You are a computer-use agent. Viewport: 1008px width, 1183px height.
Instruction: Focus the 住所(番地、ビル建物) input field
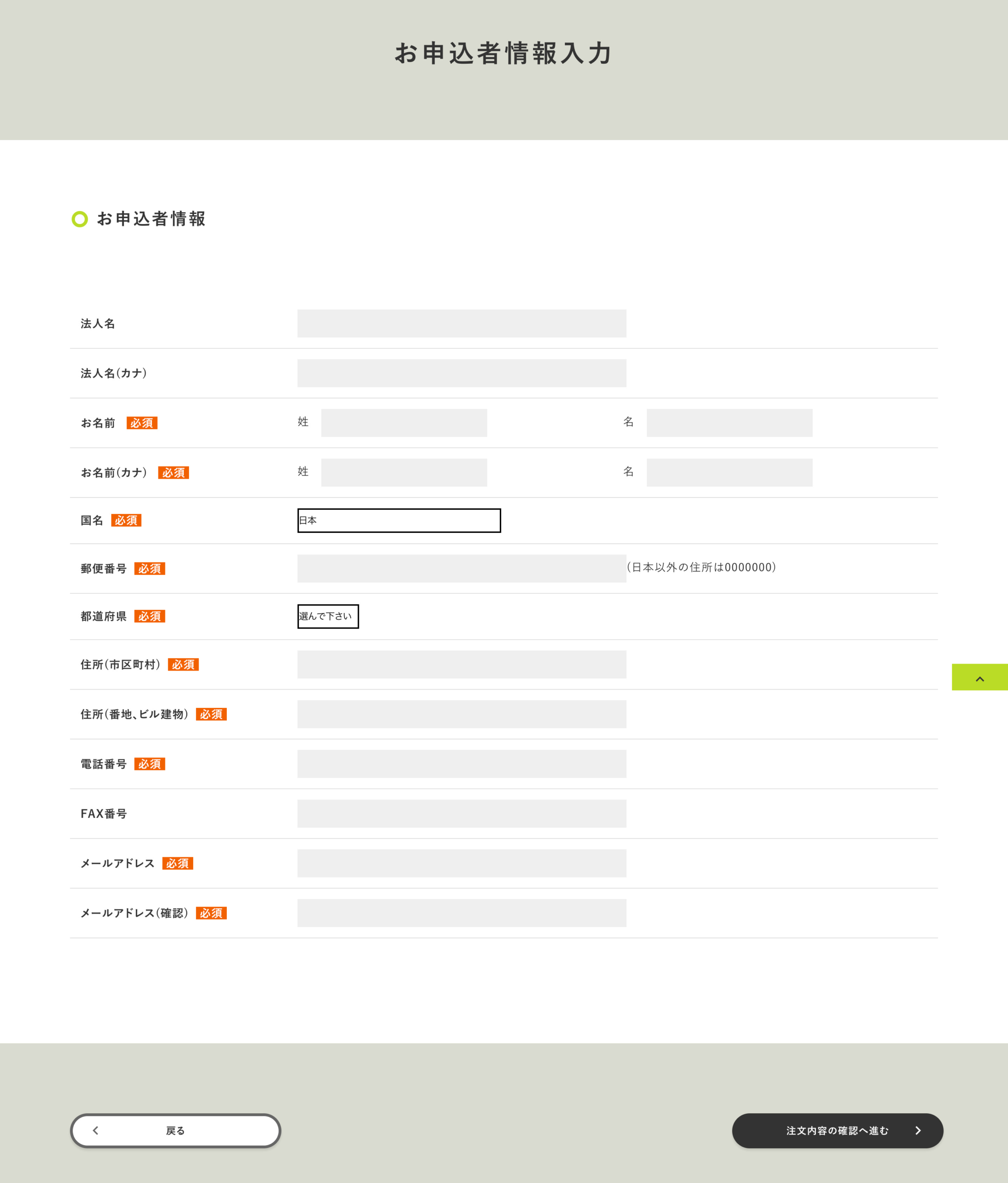tap(462, 714)
